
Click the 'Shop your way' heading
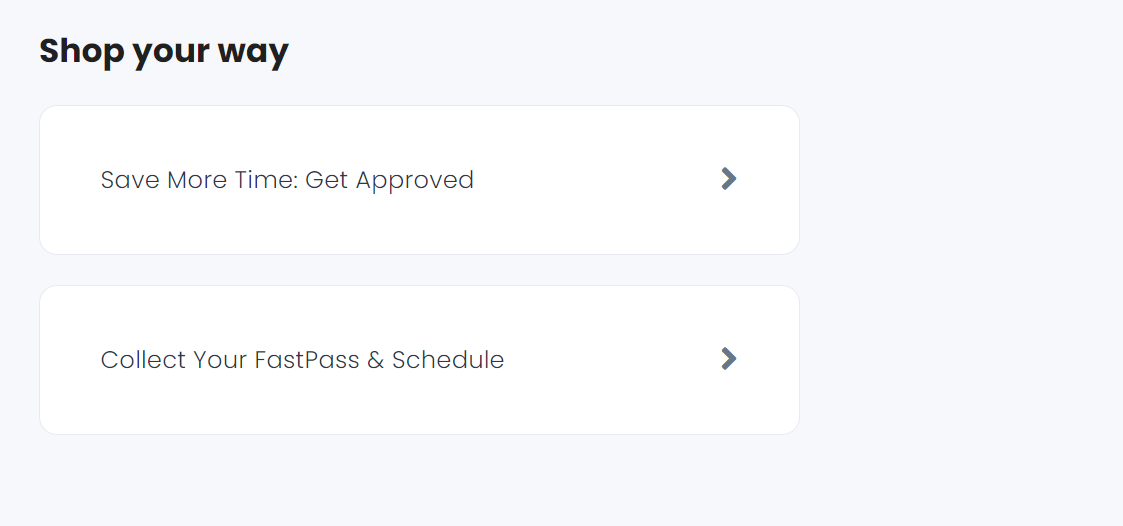pos(163,50)
